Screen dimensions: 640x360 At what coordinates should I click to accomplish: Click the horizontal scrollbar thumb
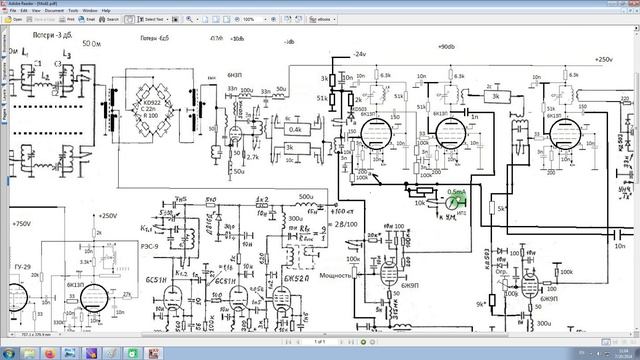tap(324, 335)
